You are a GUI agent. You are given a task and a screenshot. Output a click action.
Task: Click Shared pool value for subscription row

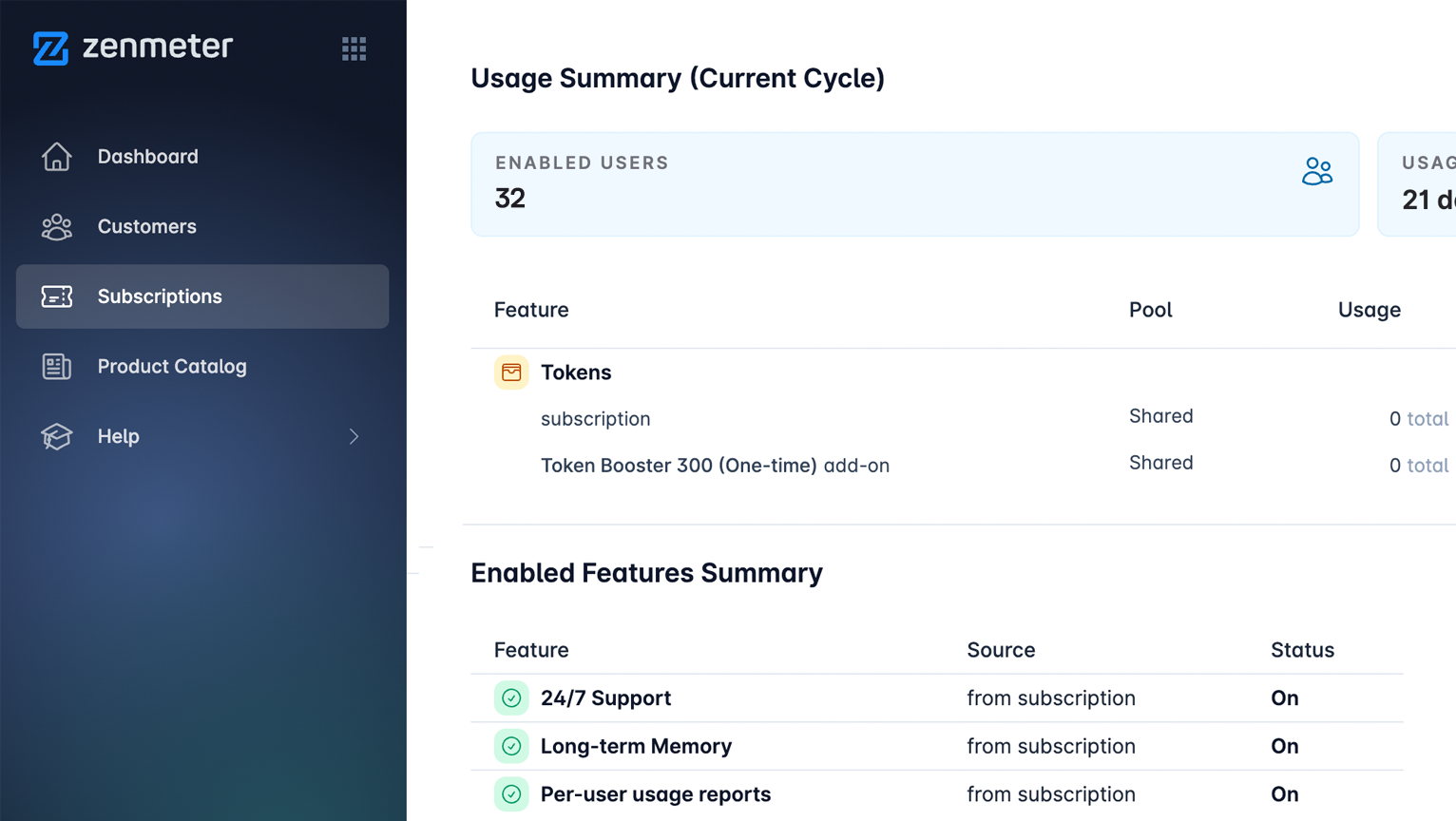click(1161, 416)
